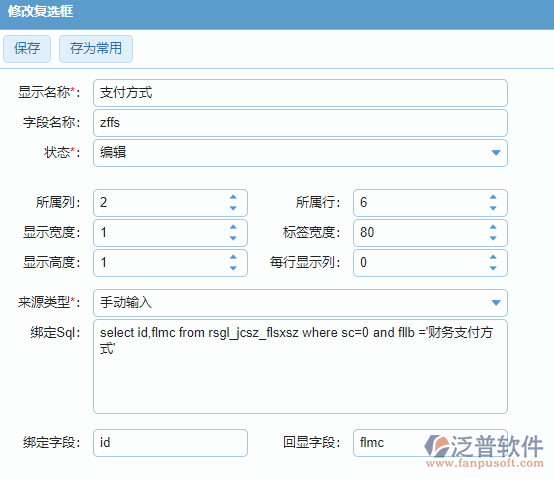Increase the 所属列 value with up arrow
This screenshot has height=479, width=554.
233,197
